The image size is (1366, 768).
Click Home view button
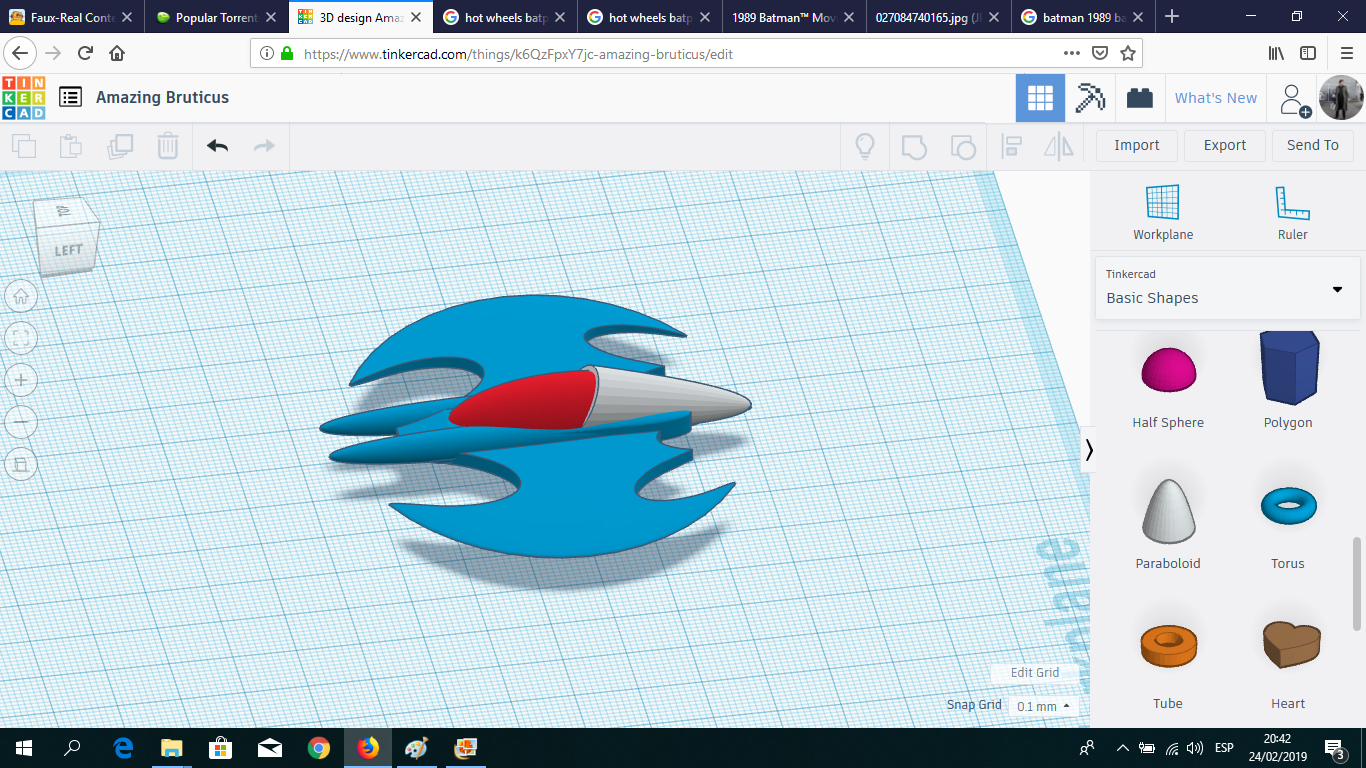21,296
